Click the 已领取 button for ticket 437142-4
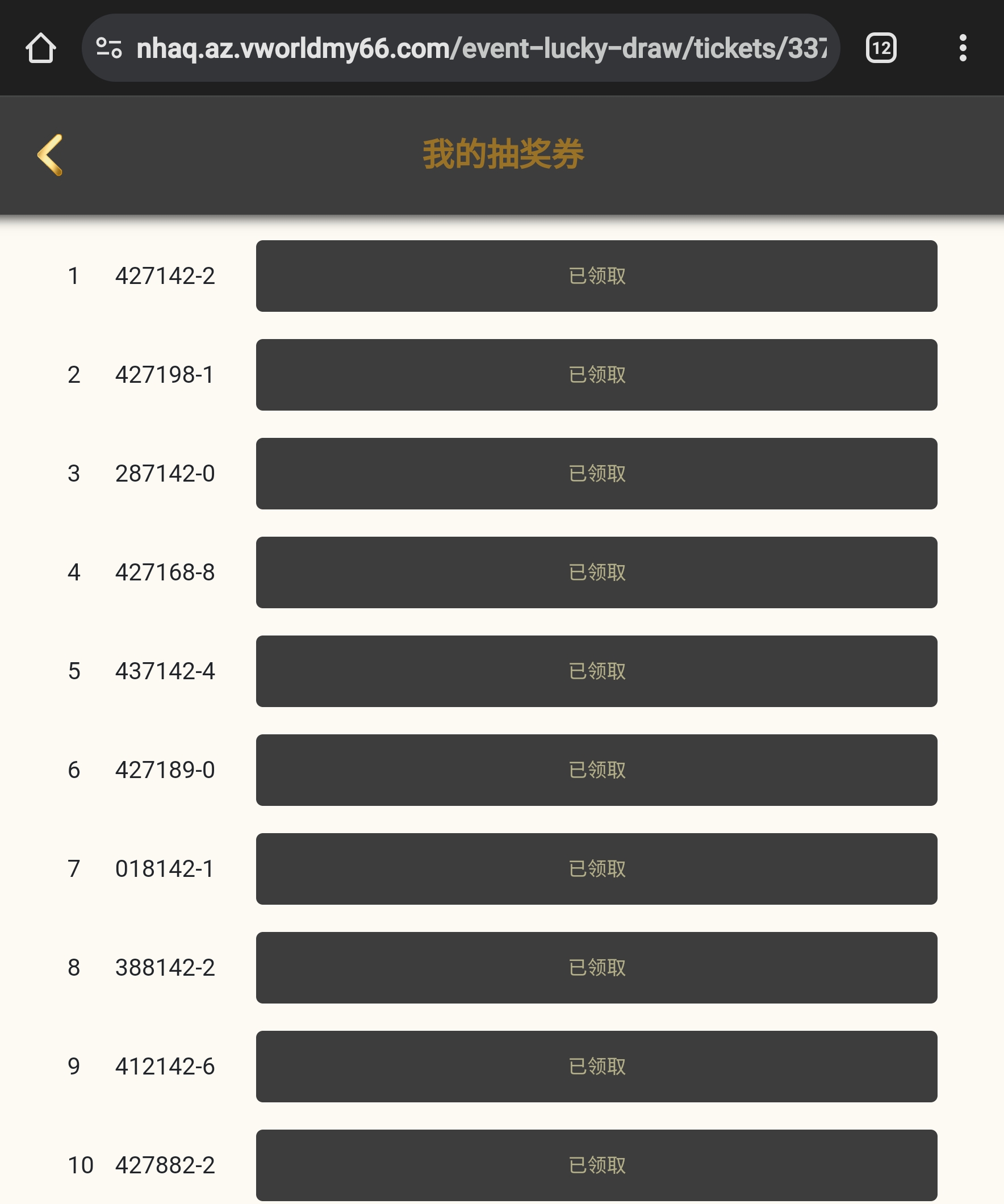 coord(596,671)
